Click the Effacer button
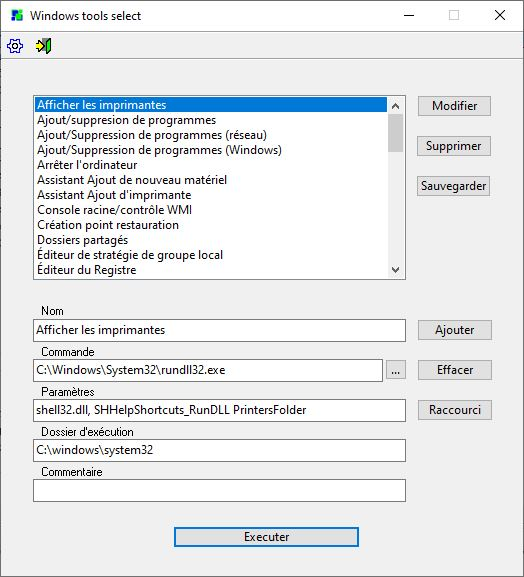Viewport: 524px width, 577px height. pyautogui.click(x=455, y=370)
